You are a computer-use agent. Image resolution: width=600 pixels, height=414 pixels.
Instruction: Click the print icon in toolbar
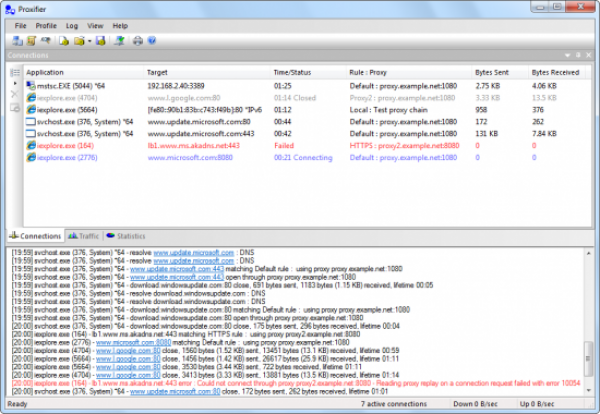coord(138,40)
